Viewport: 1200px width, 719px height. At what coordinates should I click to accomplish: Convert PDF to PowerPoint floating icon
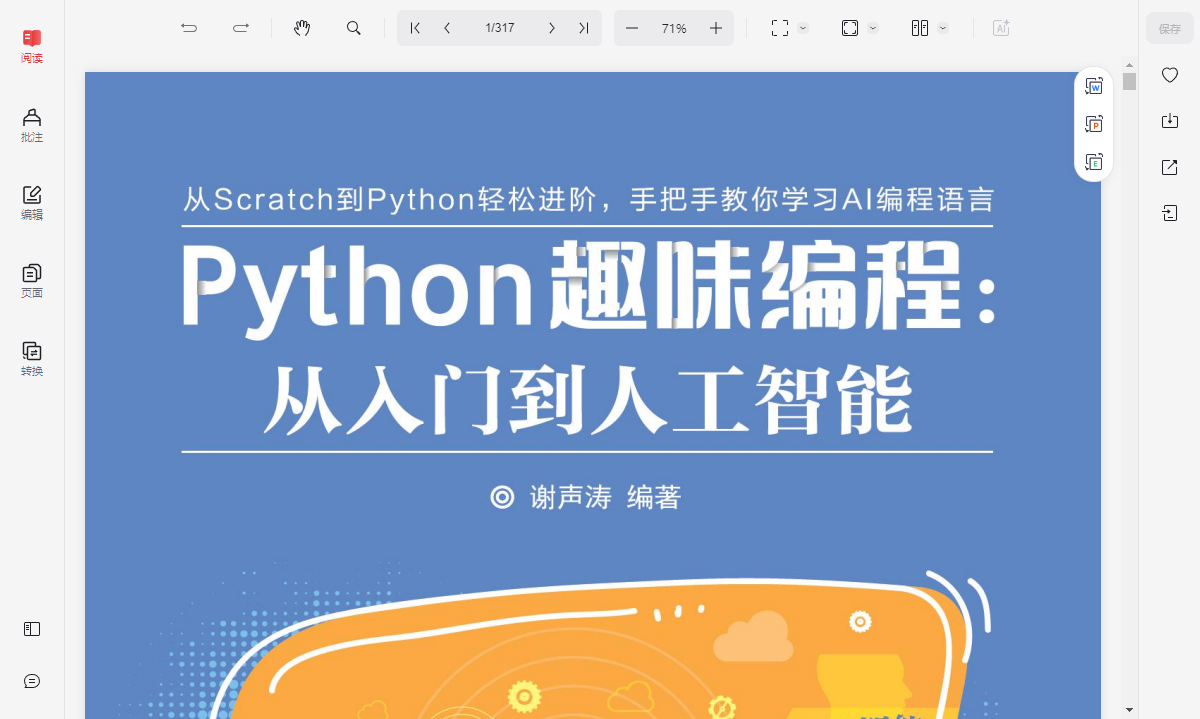1094,124
